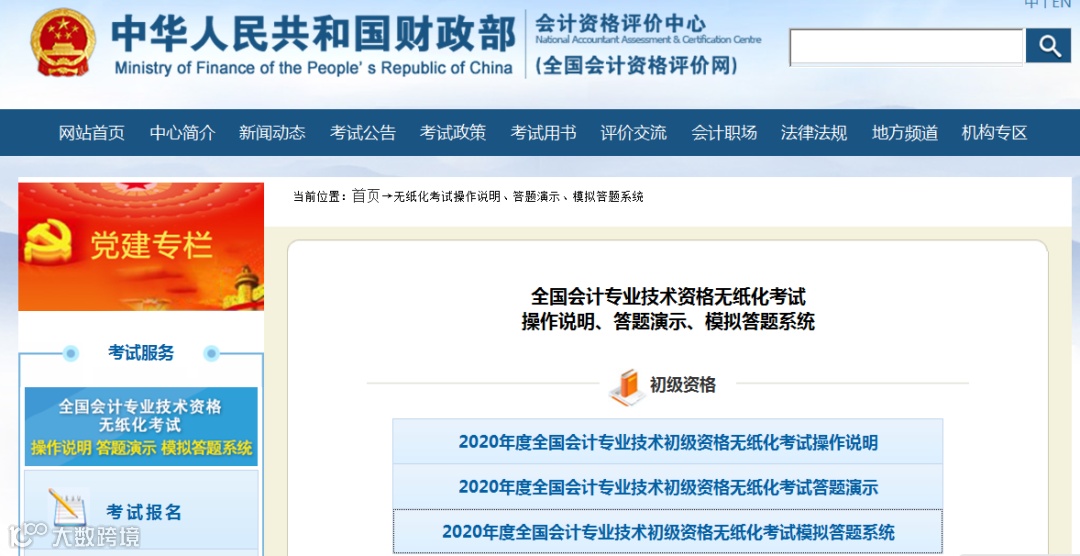Viewport: 1080px width, 556px height.
Task: Open 新闻动态 navigation item
Action: pos(272,133)
